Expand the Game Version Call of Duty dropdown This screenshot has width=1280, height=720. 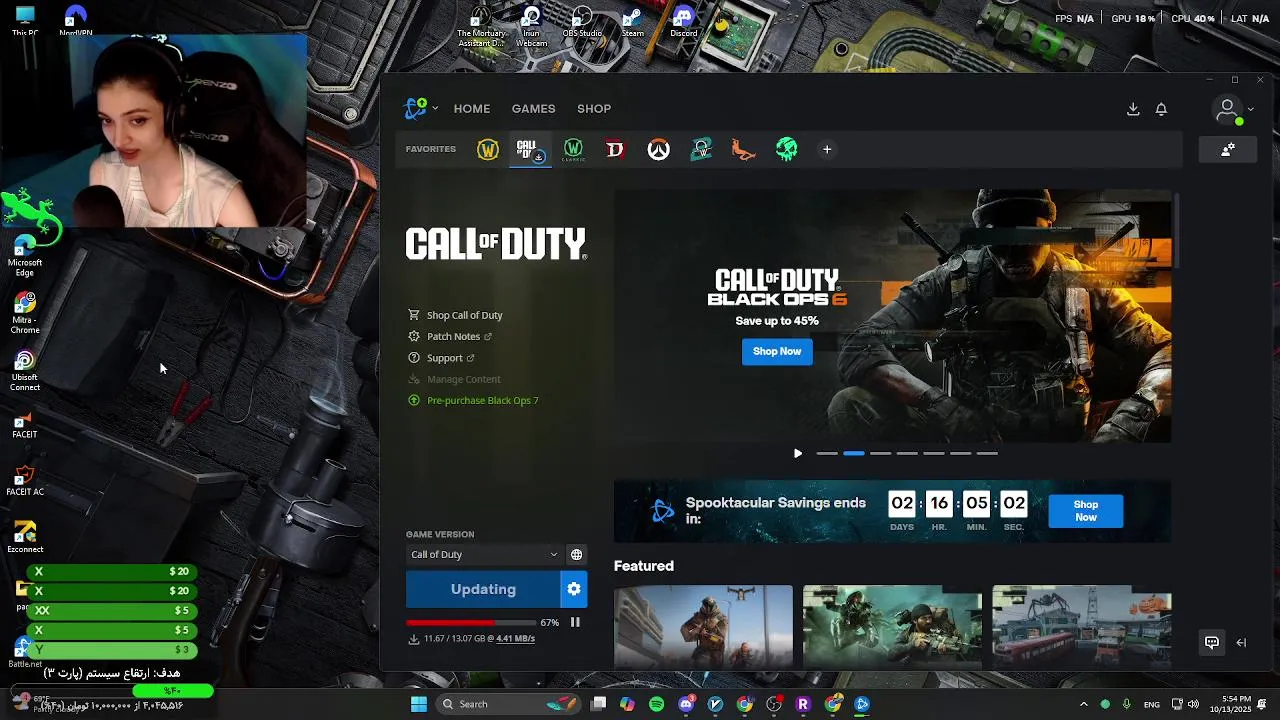coord(484,554)
